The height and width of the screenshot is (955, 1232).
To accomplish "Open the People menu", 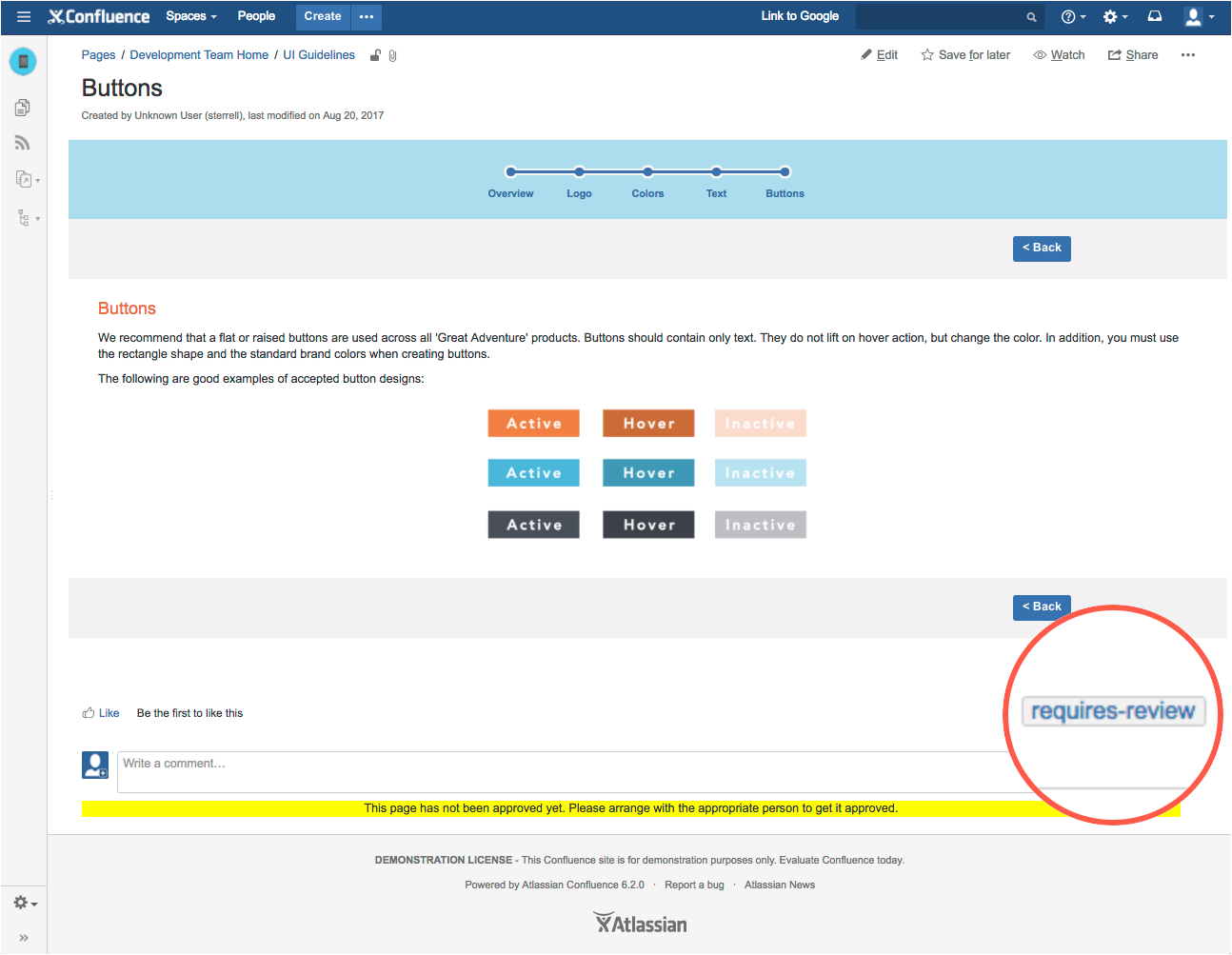I will coord(255,16).
